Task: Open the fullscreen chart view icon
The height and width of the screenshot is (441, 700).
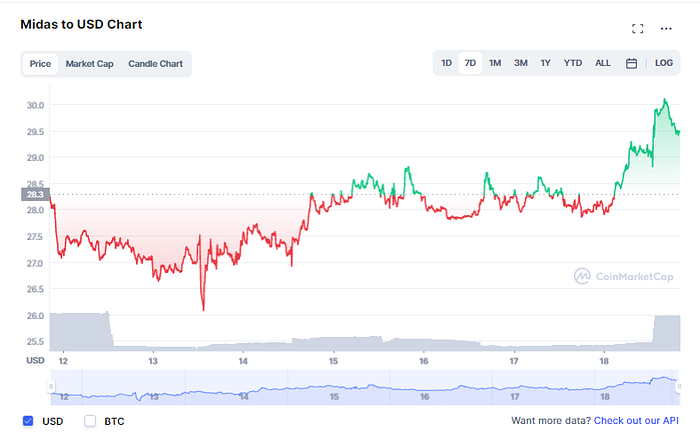Action: 638,29
